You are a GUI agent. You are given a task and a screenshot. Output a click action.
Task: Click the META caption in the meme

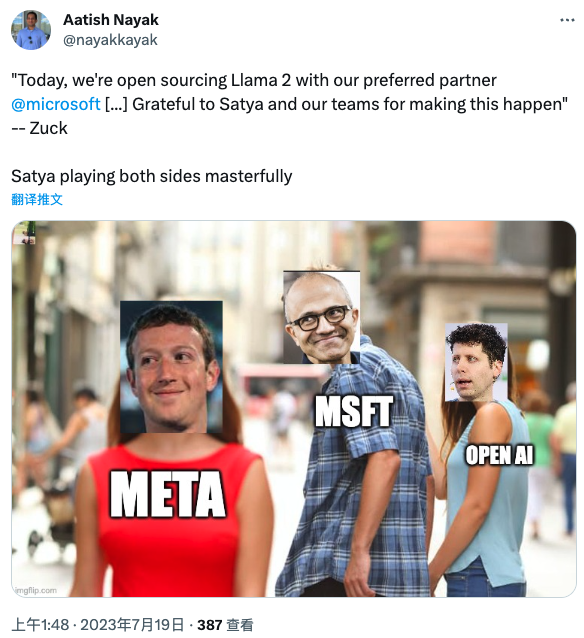pos(167,494)
